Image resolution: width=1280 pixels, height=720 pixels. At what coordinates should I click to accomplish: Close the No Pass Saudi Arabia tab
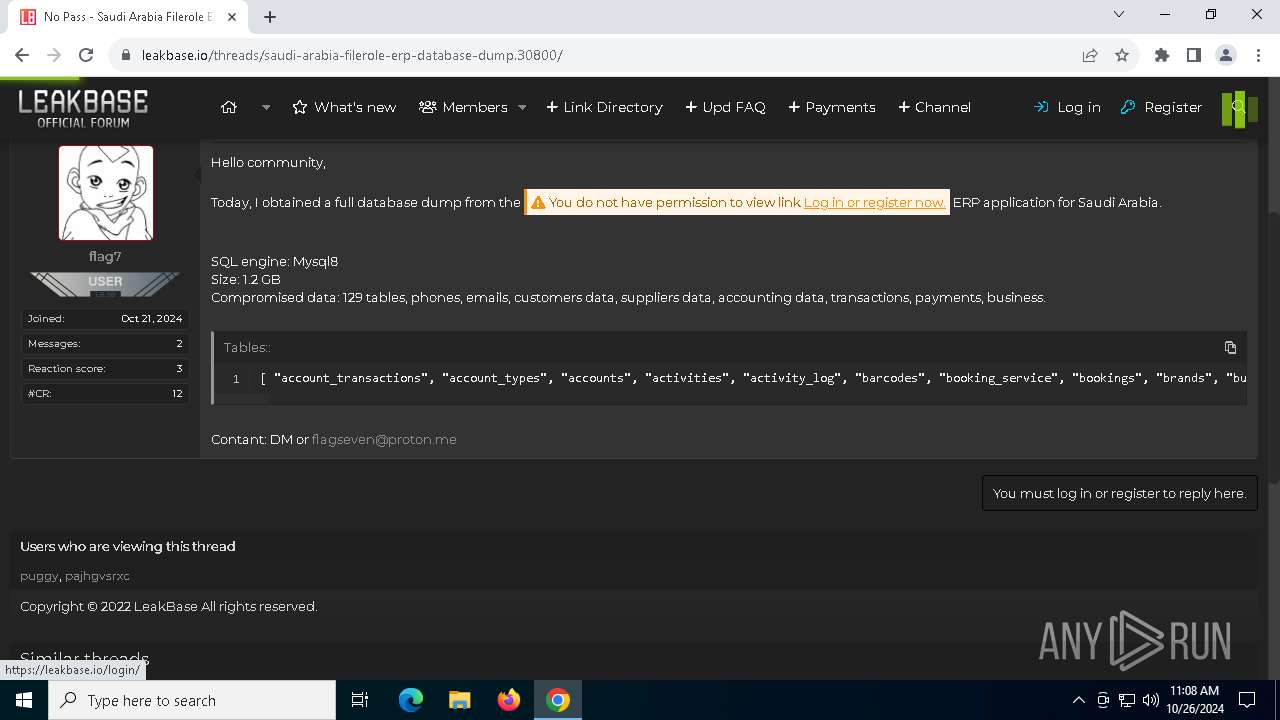[x=232, y=17]
